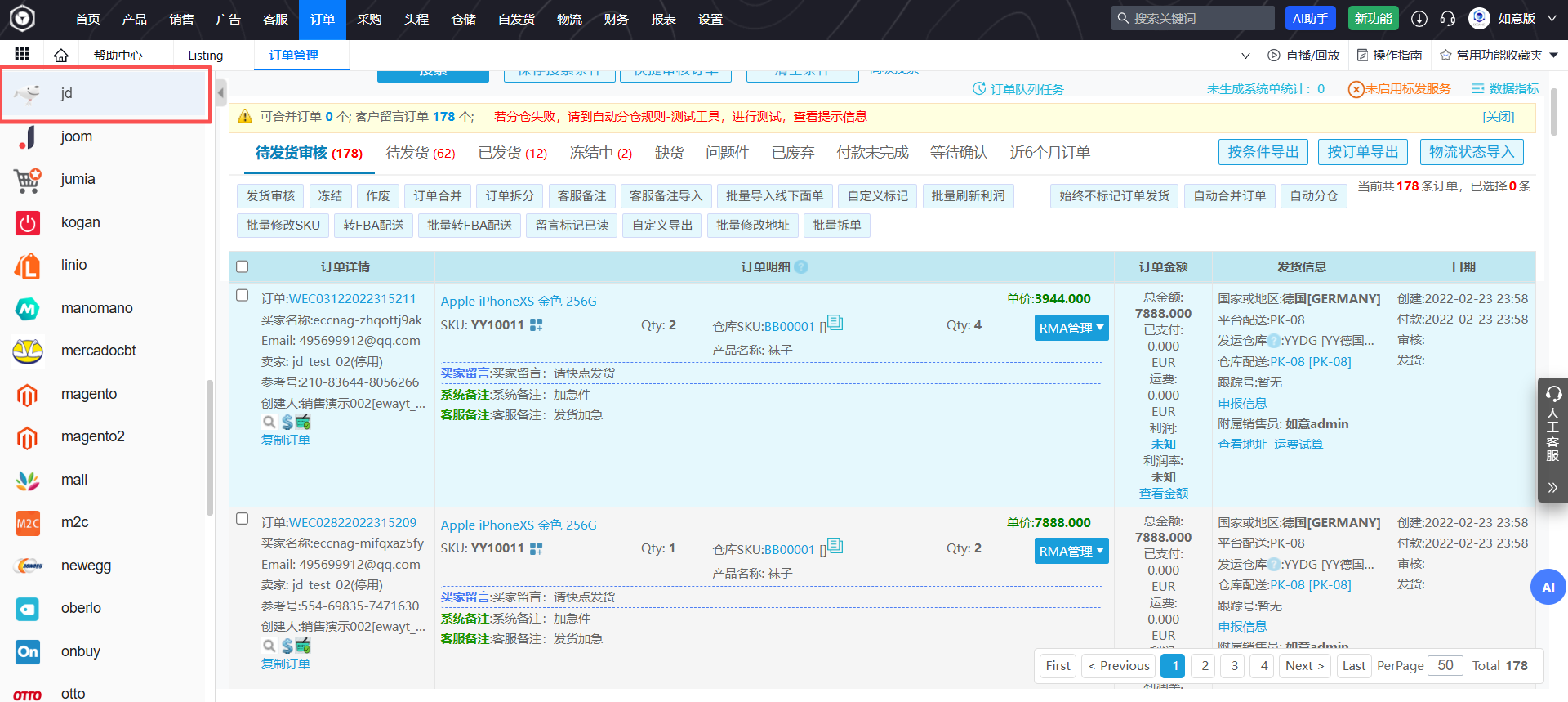The width and height of the screenshot is (1568, 702).
Task: Select the kogan platform in sidebar
Action: 80,222
